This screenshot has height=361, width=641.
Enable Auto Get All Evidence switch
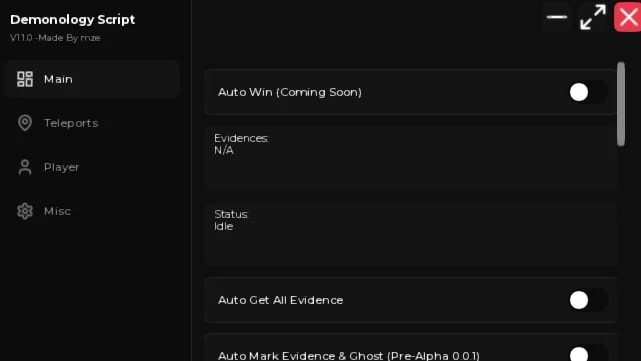[x=588, y=300]
